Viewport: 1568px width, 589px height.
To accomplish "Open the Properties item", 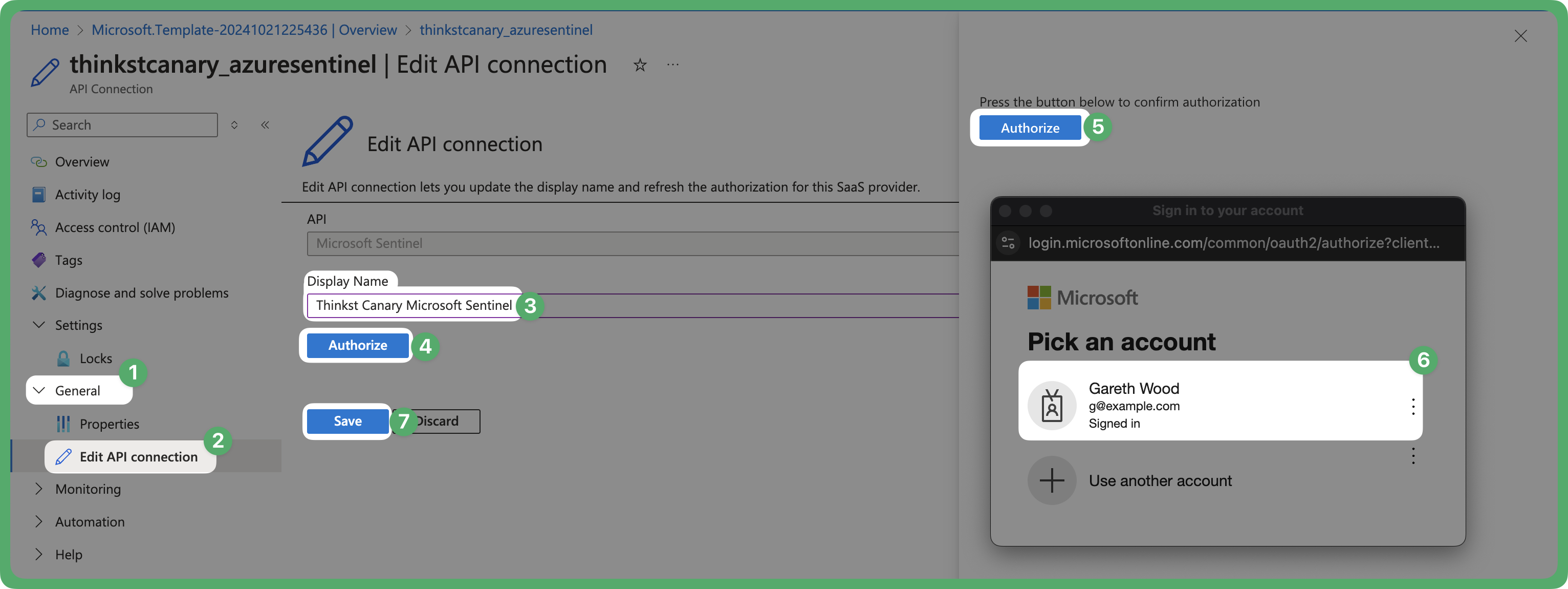I will (x=109, y=424).
